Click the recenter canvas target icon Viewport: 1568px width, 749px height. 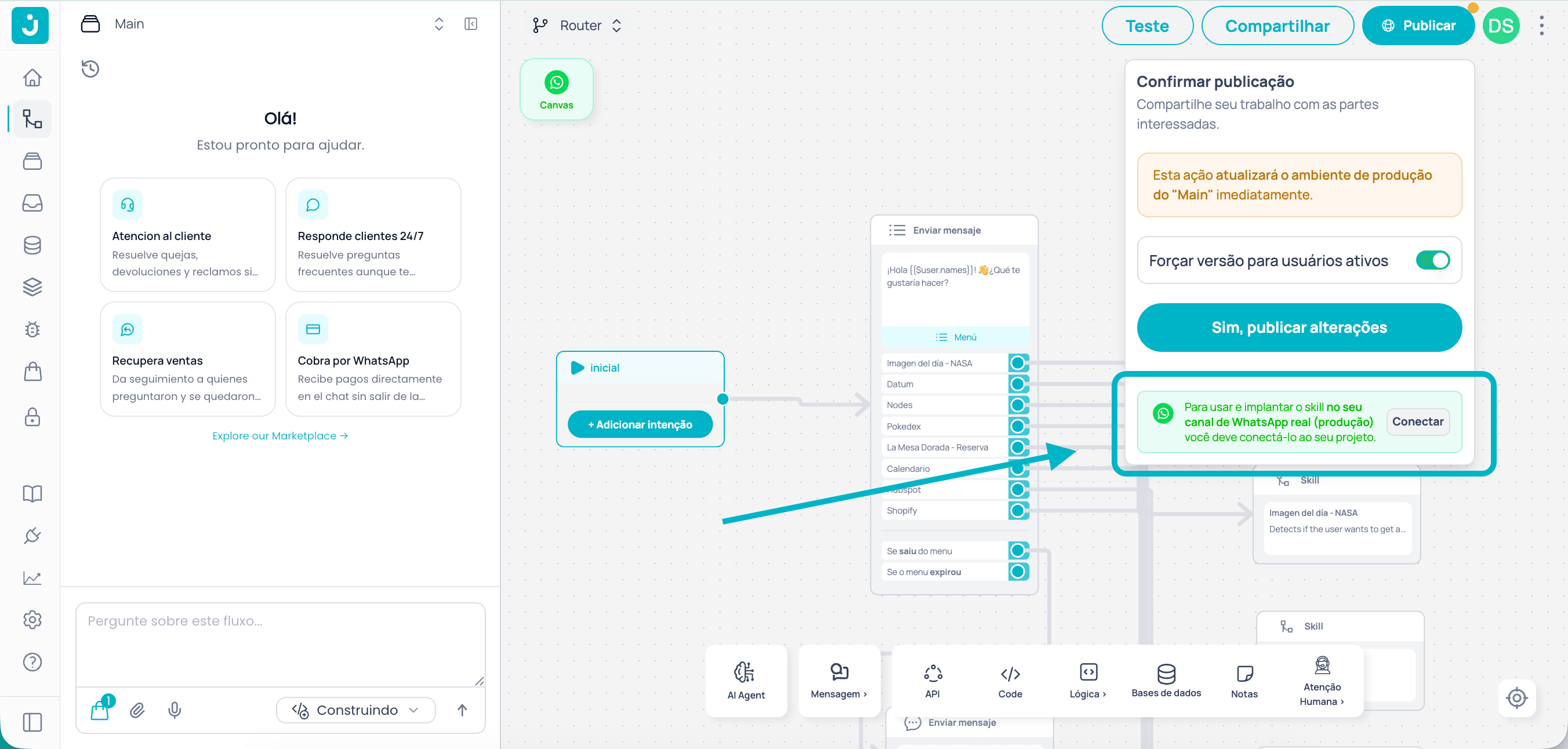point(1517,698)
